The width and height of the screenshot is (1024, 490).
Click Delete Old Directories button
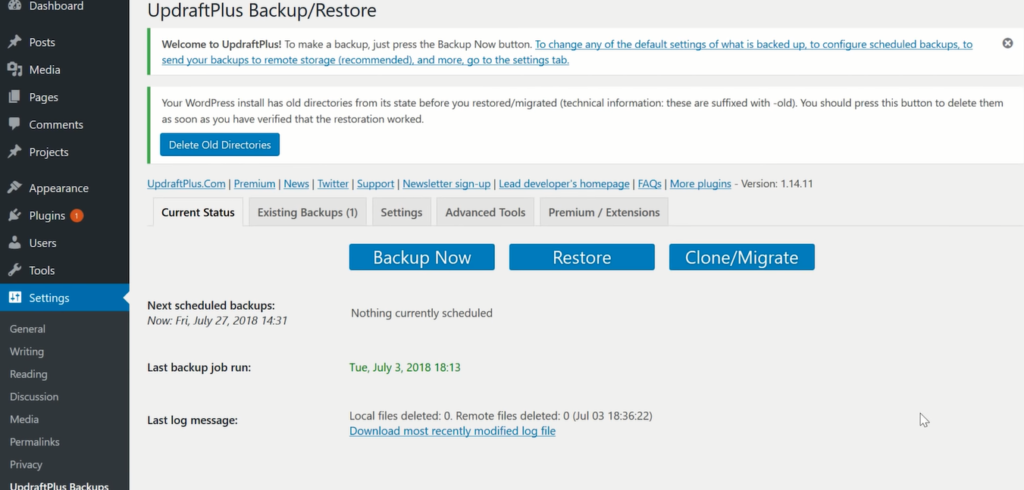pos(220,145)
